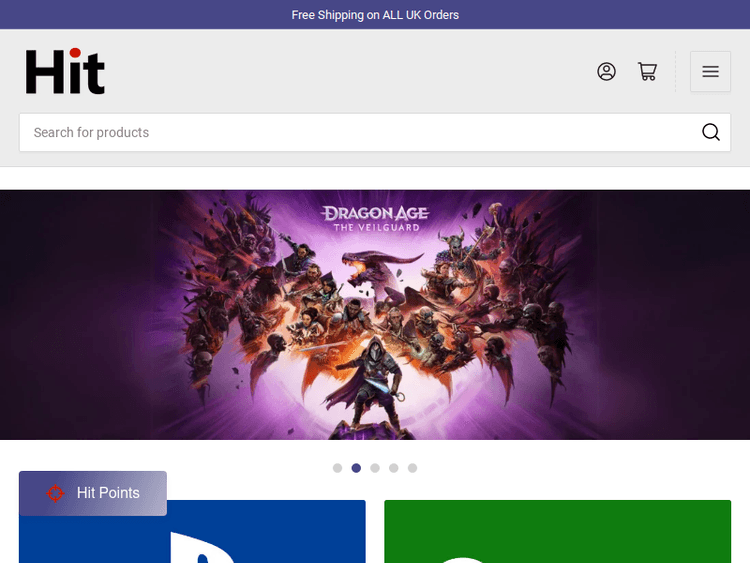Select the highlighted second carousel dot
This screenshot has width=750, height=563.
click(356, 468)
